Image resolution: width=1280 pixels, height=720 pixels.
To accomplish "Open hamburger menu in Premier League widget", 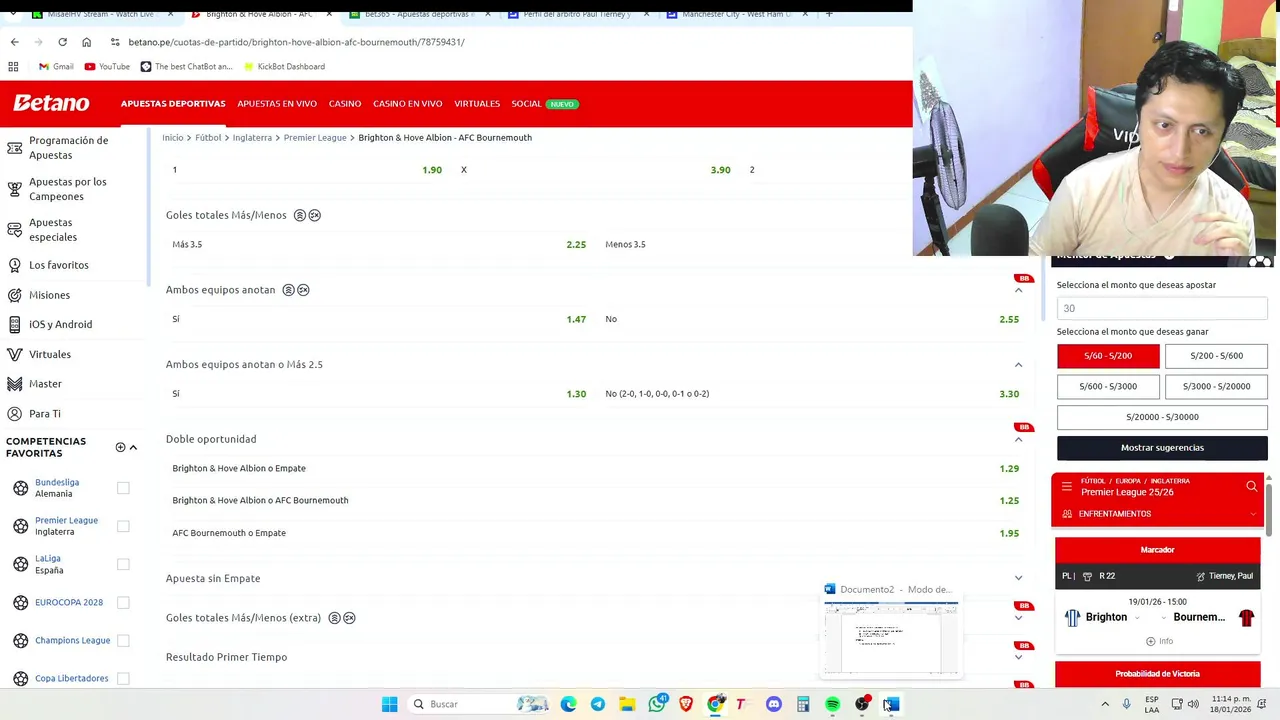I will pyautogui.click(x=1066, y=486).
